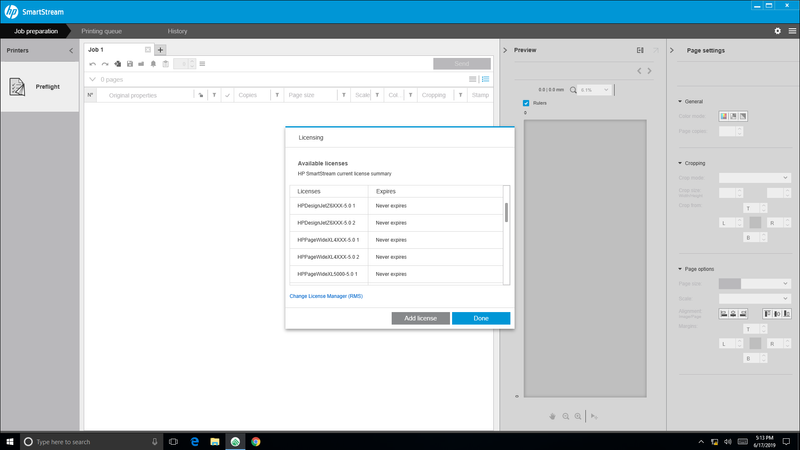
Task: Click the disabled Send button
Action: point(462,64)
